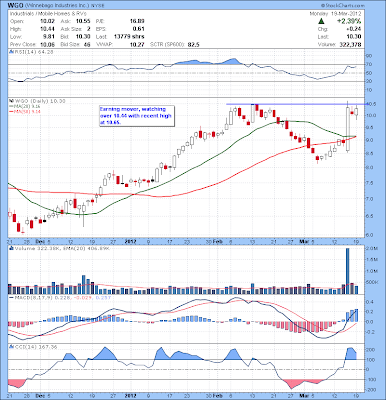Image resolution: width=386 pixels, height=400 pixels.
Task: Click the Feb label on price chart axis
Action: tap(218, 241)
